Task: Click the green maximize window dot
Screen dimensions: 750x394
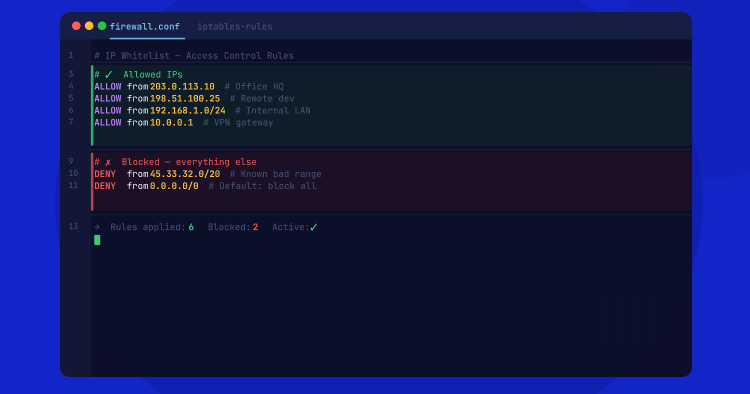Action: pyautogui.click(x=102, y=26)
